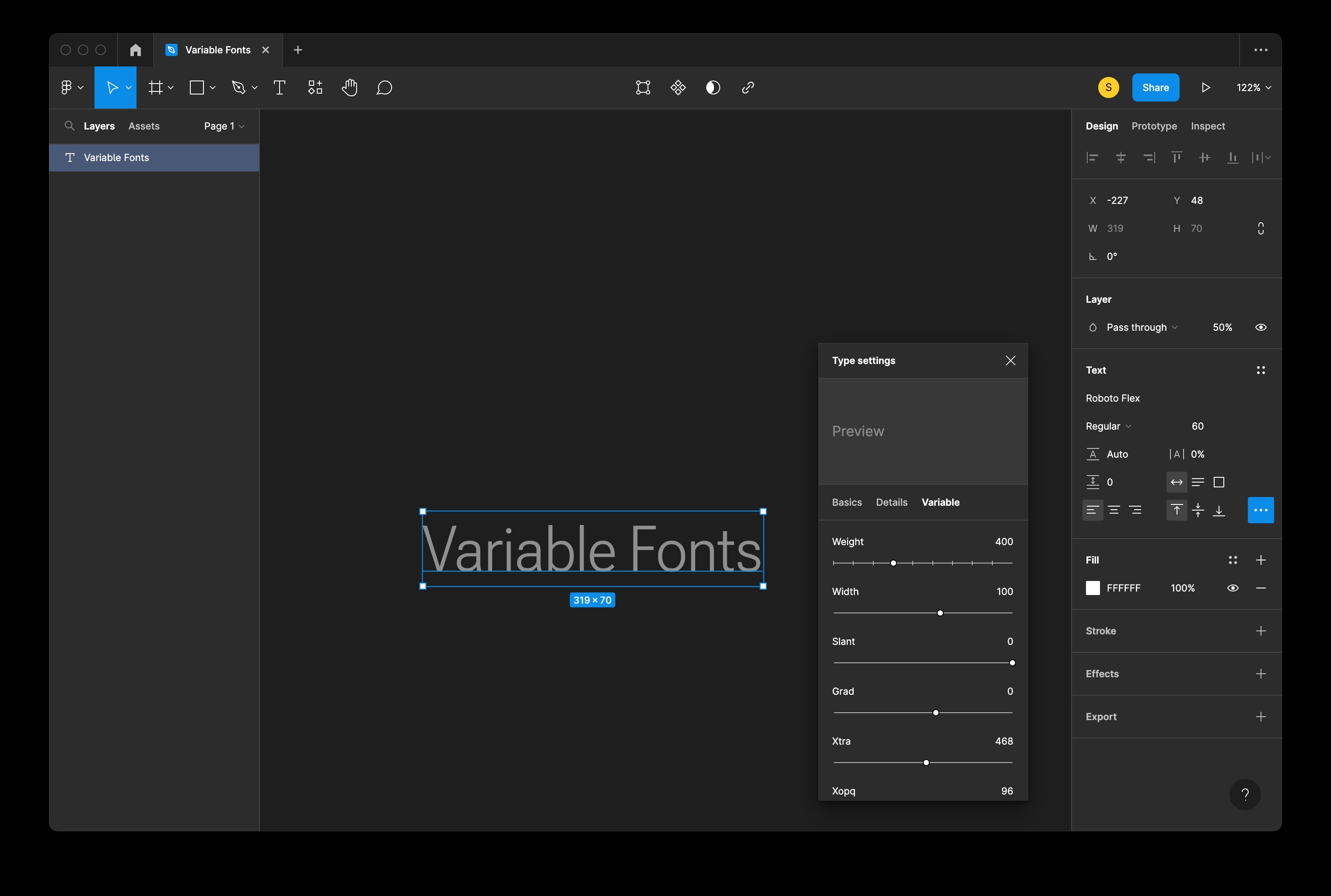Image resolution: width=1331 pixels, height=896 pixels.
Task: Hide the white Fill
Action: [x=1233, y=588]
